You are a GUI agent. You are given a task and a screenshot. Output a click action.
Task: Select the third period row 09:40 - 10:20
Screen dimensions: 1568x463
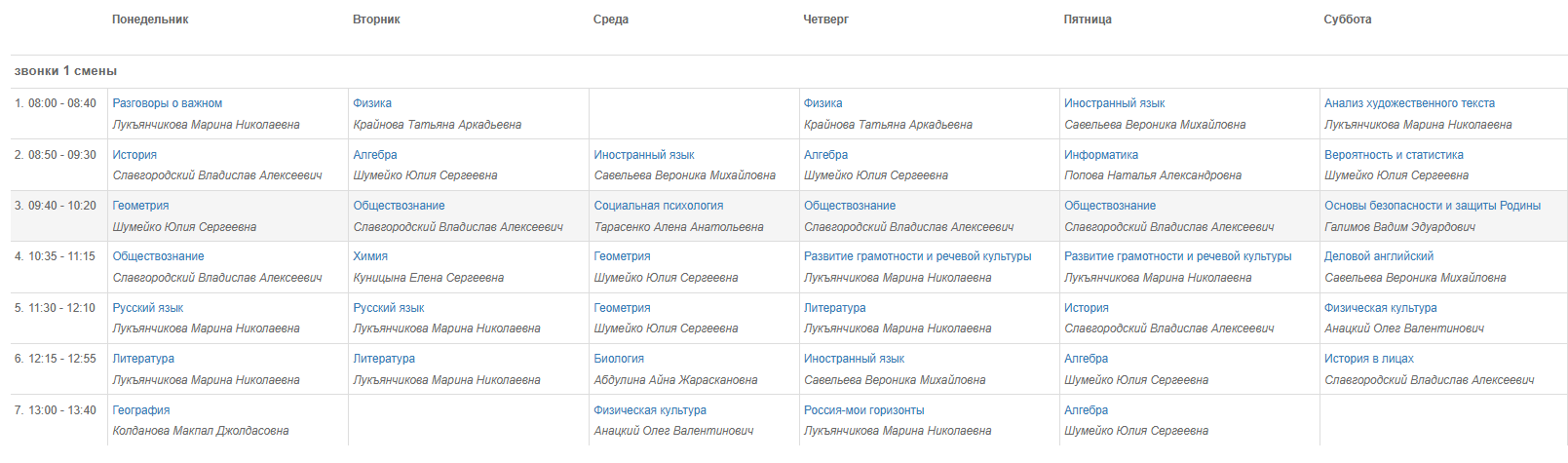point(789,215)
